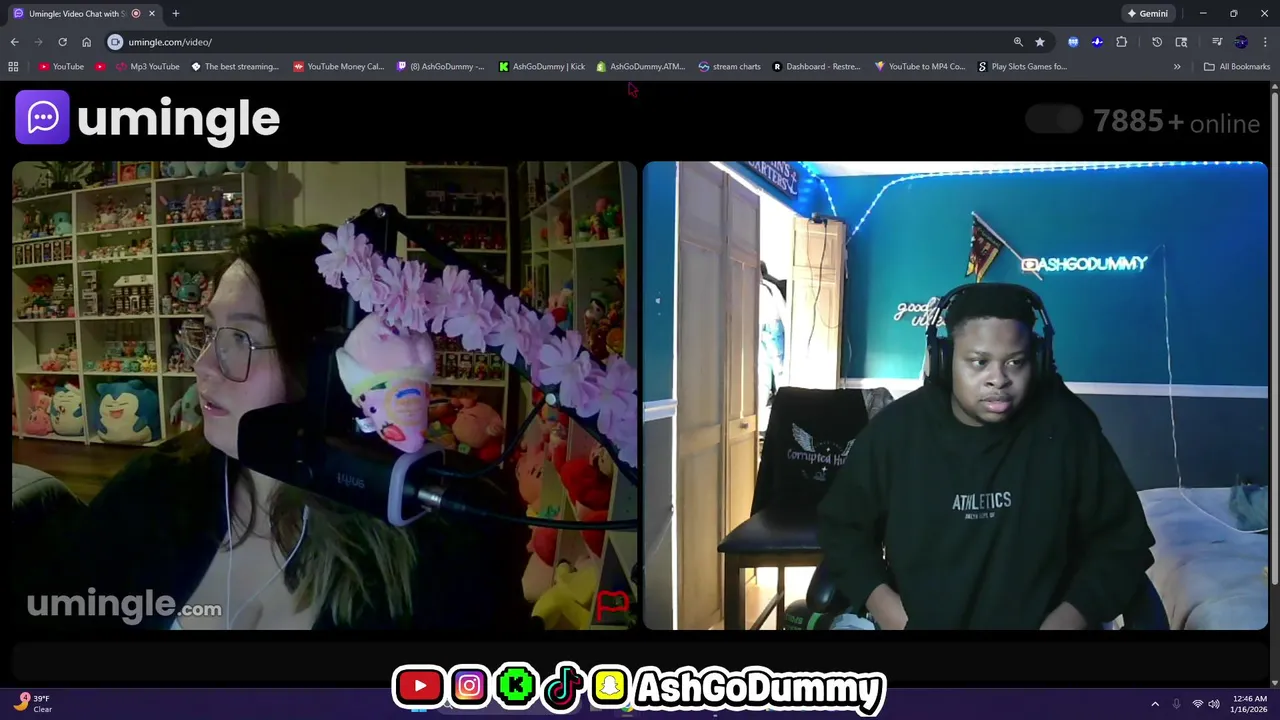Screen dimensions: 1280x720
Task: Open the AshGoDummy | Kick bookmark
Action: (541, 67)
